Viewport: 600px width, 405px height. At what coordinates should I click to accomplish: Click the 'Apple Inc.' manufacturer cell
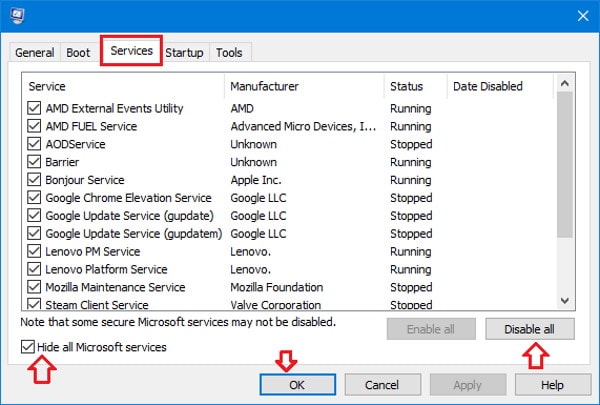(x=256, y=180)
